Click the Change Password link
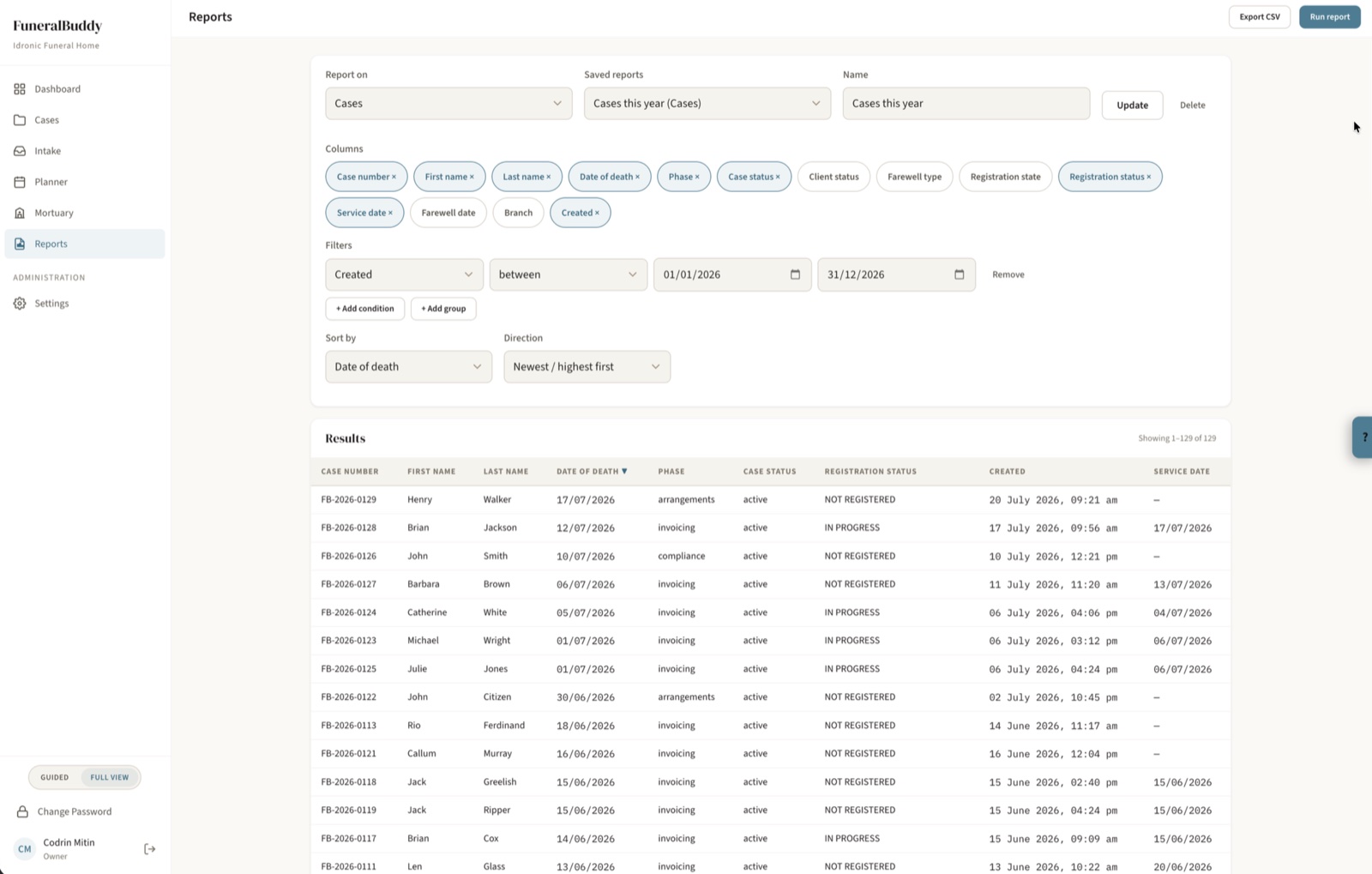1372x874 pixels. pyautogui.click(x=75, y=811)
